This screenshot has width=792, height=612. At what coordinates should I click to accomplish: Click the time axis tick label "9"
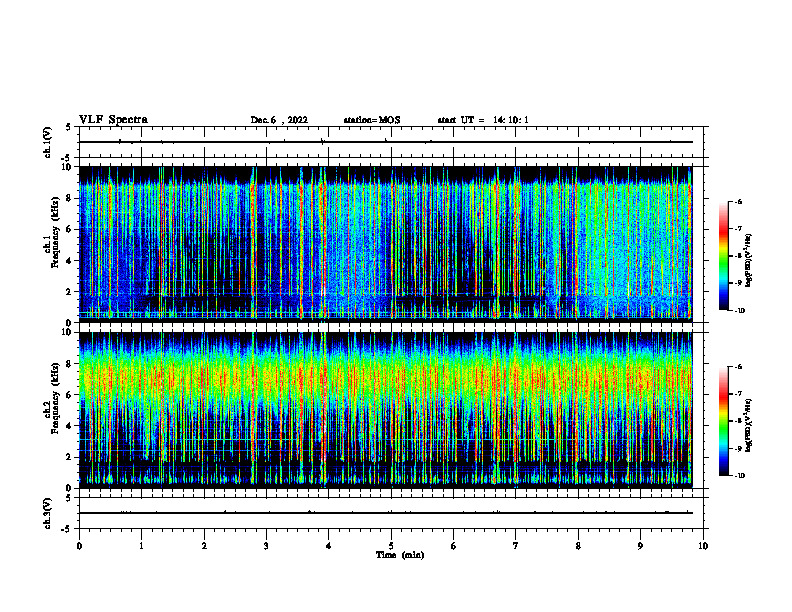pyautogui.click(x=640, y=546)
